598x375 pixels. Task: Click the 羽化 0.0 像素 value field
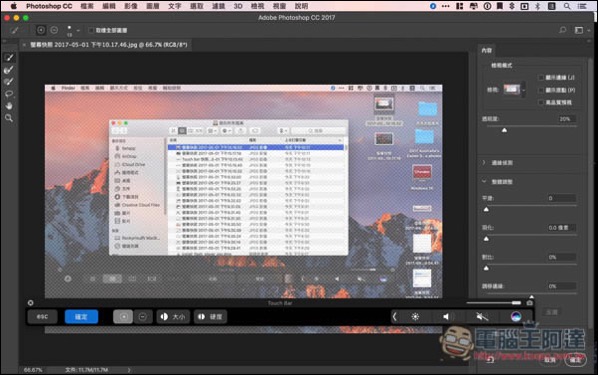(562, 228)
